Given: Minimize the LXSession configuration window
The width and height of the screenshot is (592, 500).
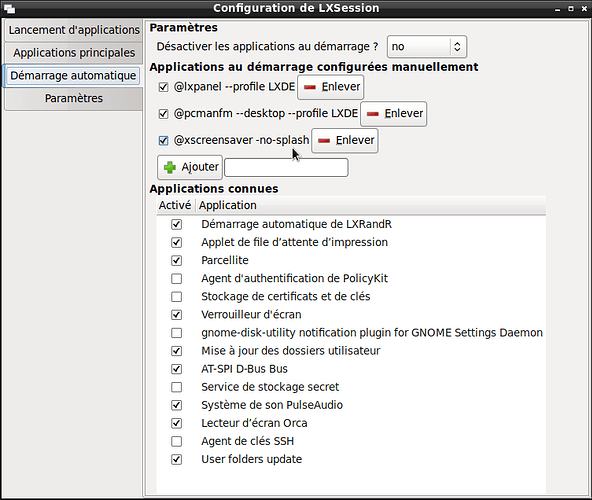Looking at the screenshot, I should pyautogui.click(x=558, y=9).
